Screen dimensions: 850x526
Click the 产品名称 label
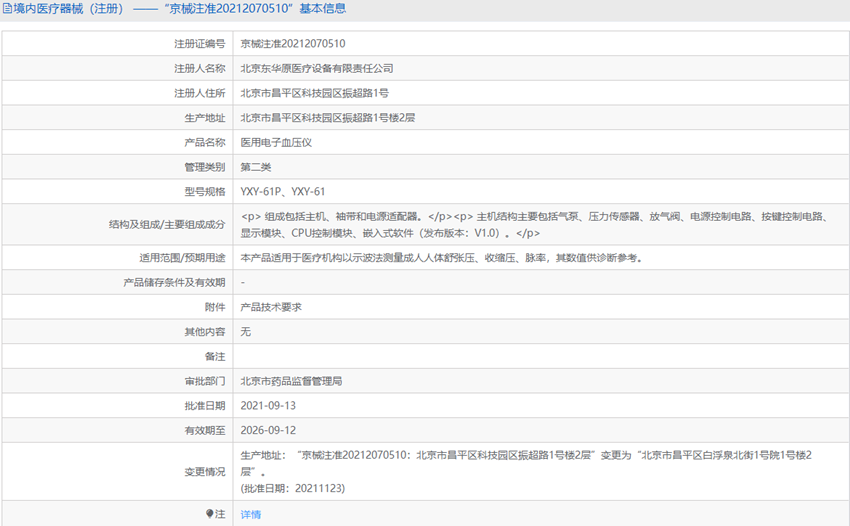click(x=205, y=143)
